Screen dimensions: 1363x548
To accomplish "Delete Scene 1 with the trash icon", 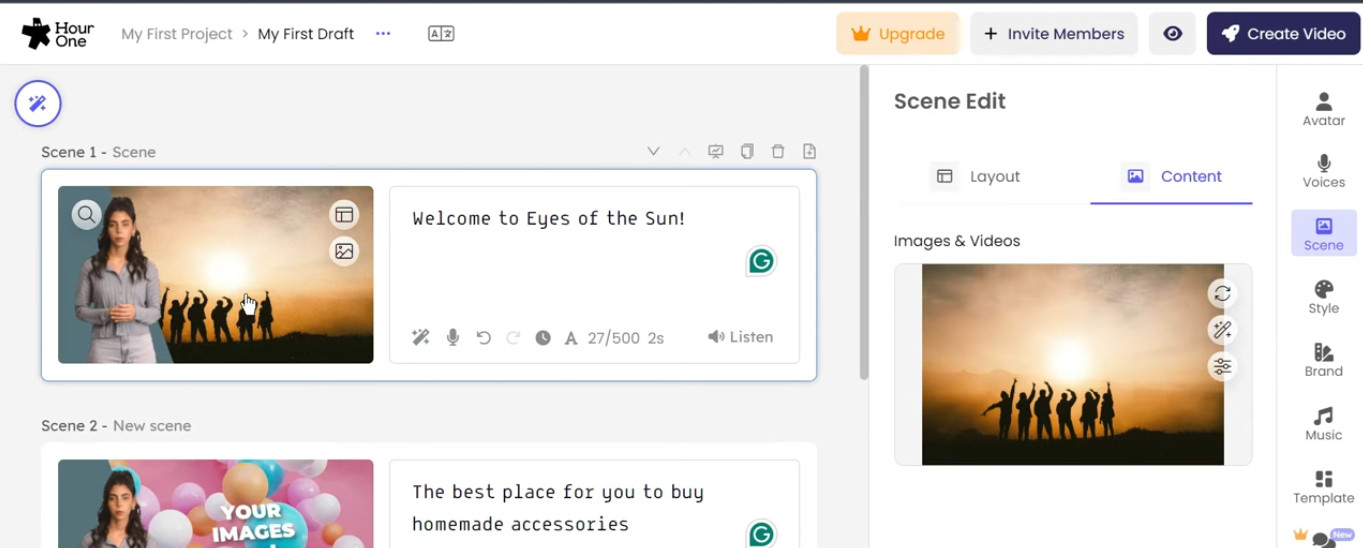I will coord(778,152).
